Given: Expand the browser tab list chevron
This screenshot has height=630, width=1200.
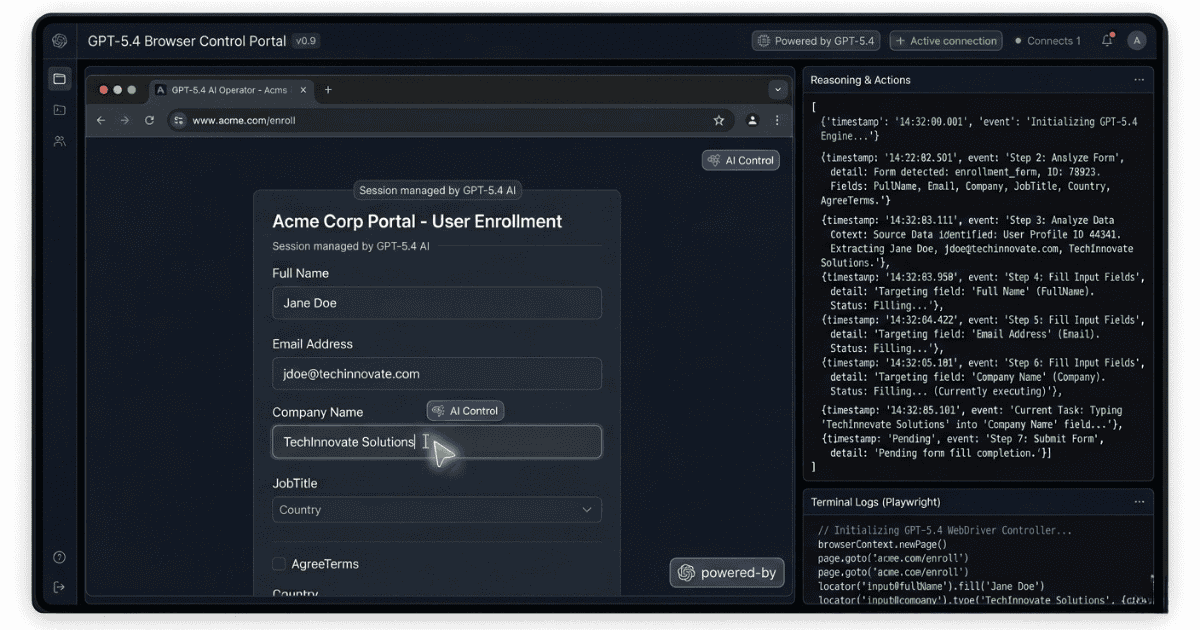Looking at the screenshot, I should pos(777,90).
